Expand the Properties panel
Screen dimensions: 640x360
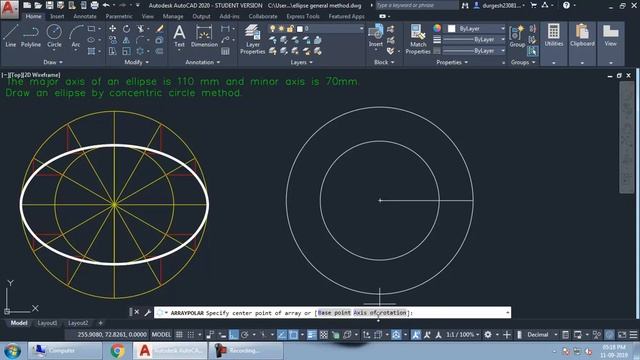click(452, 62)
